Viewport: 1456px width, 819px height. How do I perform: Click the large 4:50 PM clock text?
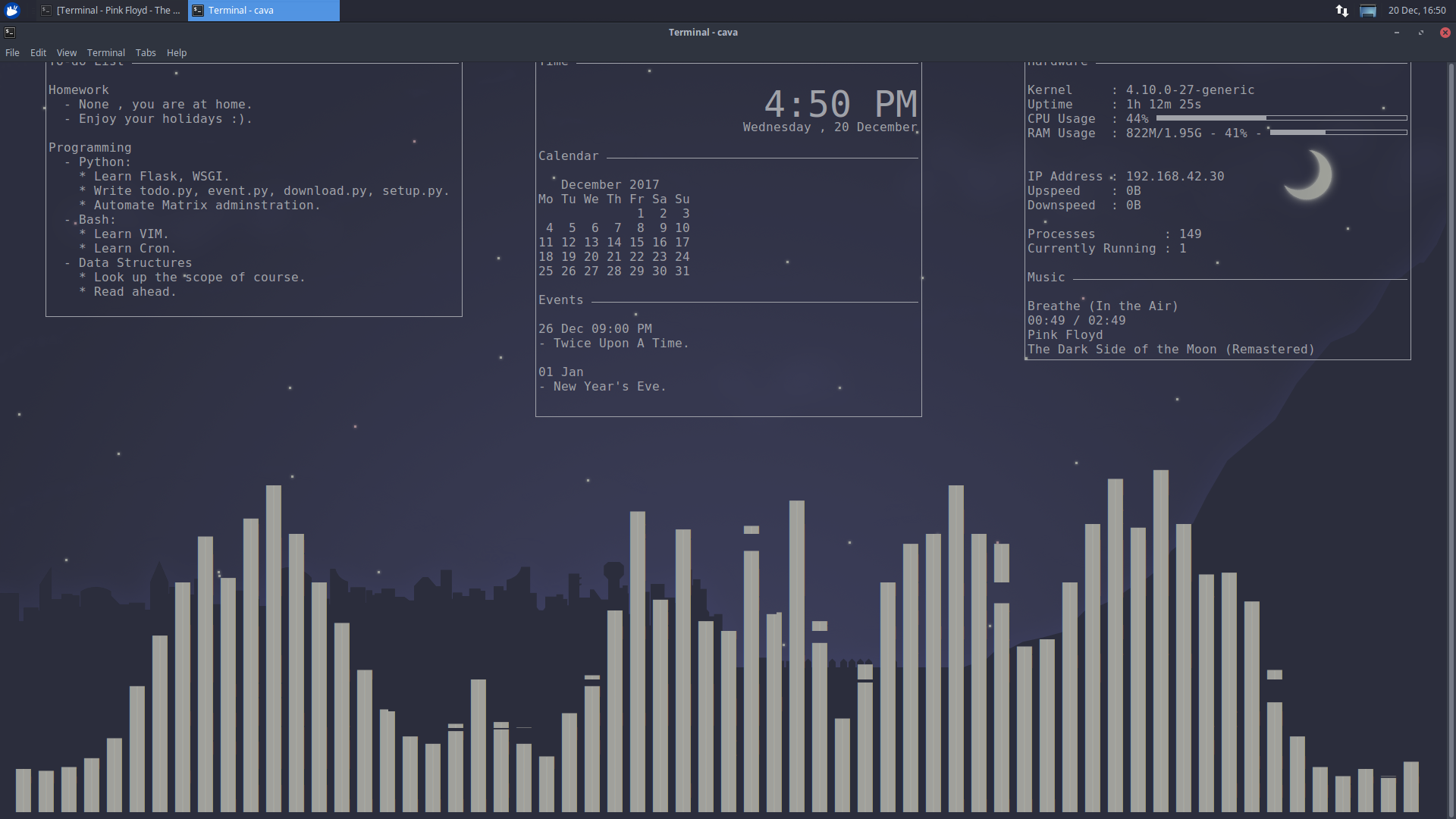840,104
